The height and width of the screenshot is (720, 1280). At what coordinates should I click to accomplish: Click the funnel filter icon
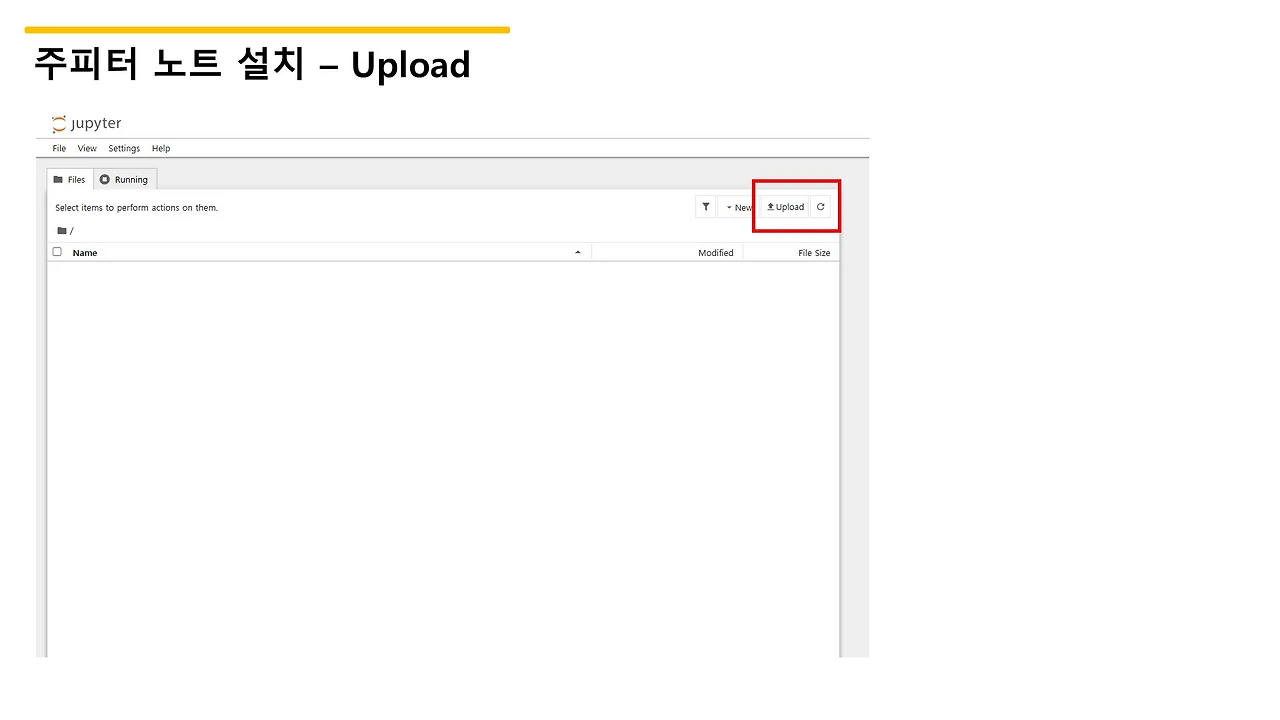706,207
